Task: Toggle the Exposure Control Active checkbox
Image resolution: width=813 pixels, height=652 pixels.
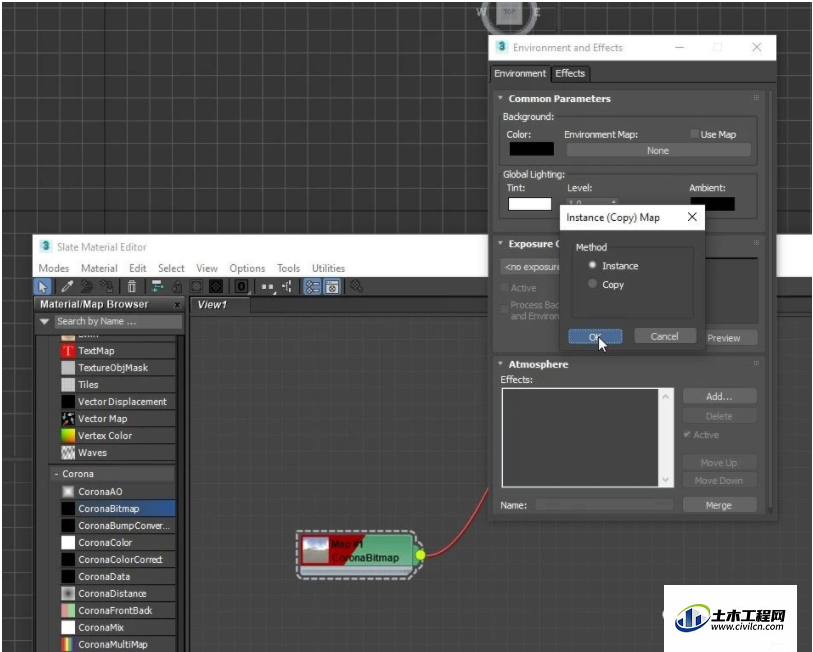Action: (504, 287)
